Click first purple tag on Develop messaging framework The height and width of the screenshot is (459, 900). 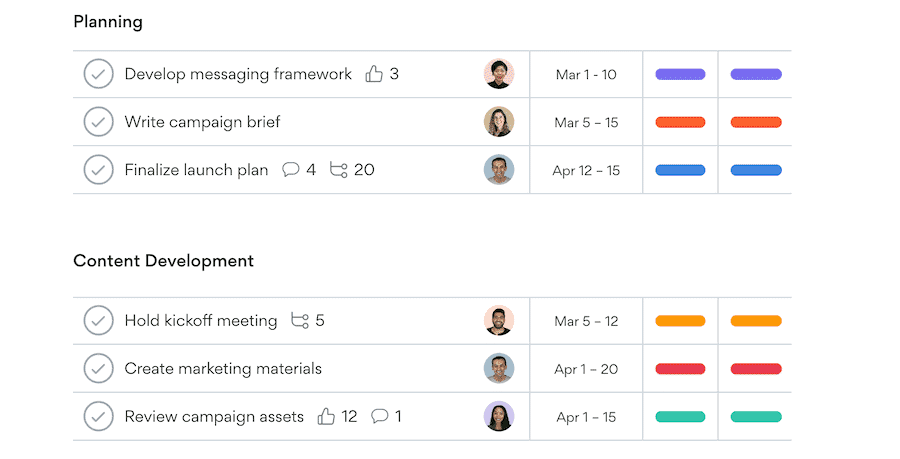tap(680, 74)
